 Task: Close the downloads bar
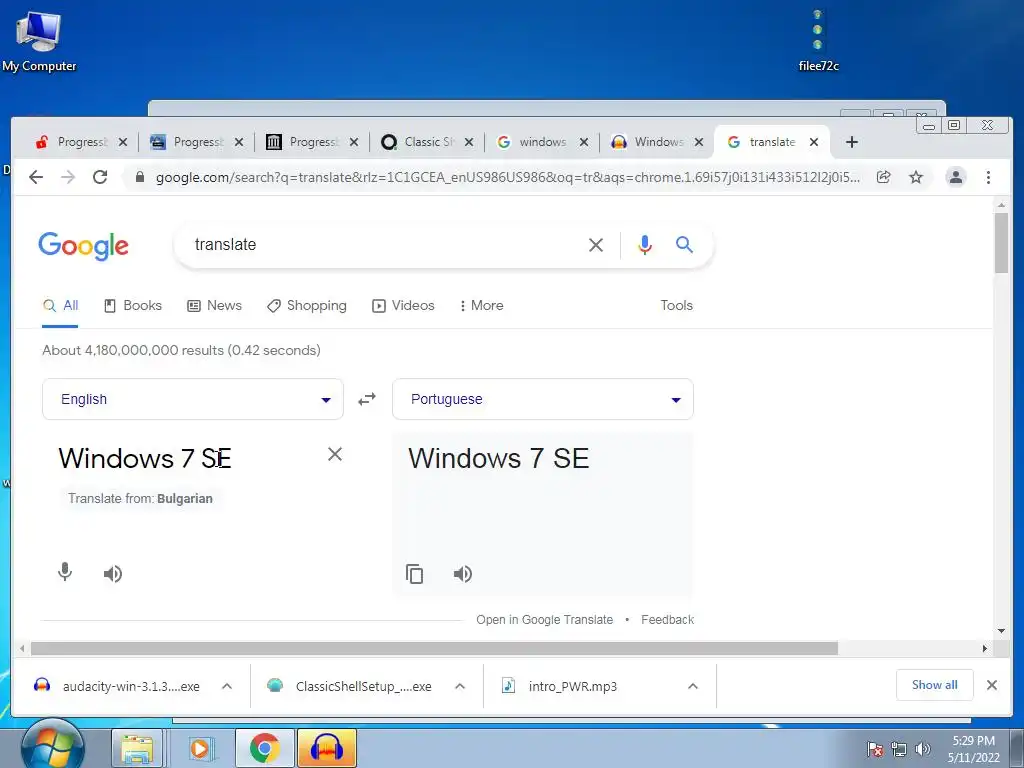click(991, 685)
